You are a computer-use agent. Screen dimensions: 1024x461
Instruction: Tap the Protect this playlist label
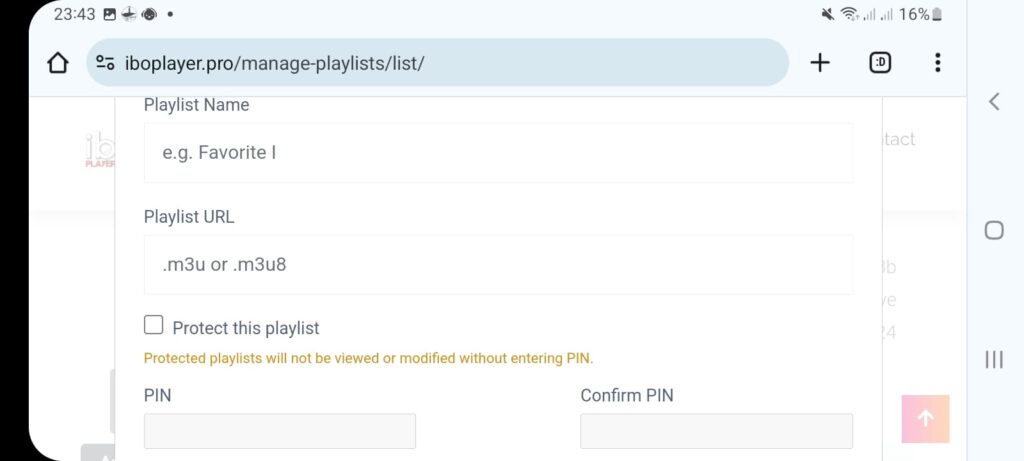[x=246, y=328]
